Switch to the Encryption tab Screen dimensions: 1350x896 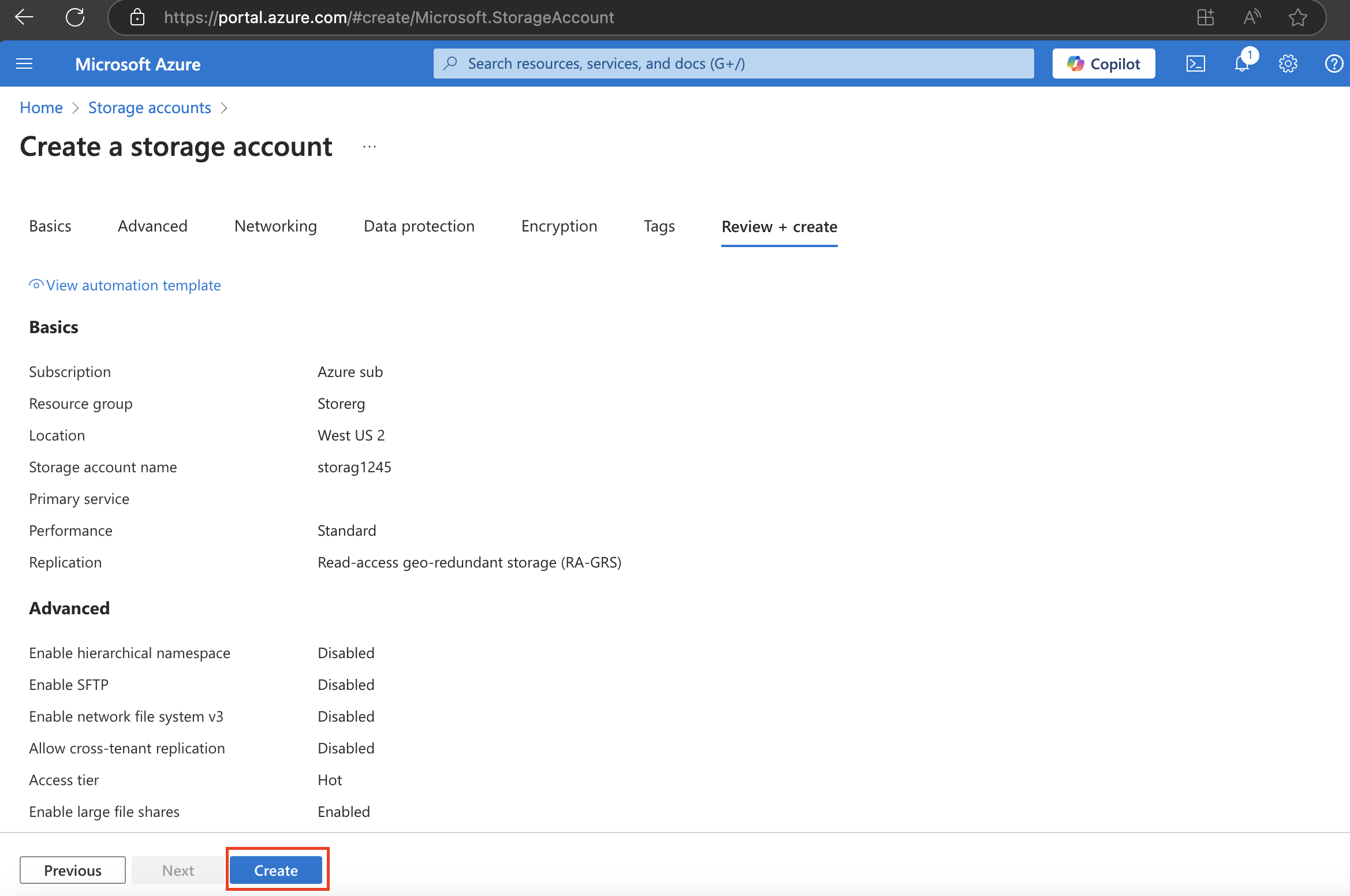tap(559, 226)
